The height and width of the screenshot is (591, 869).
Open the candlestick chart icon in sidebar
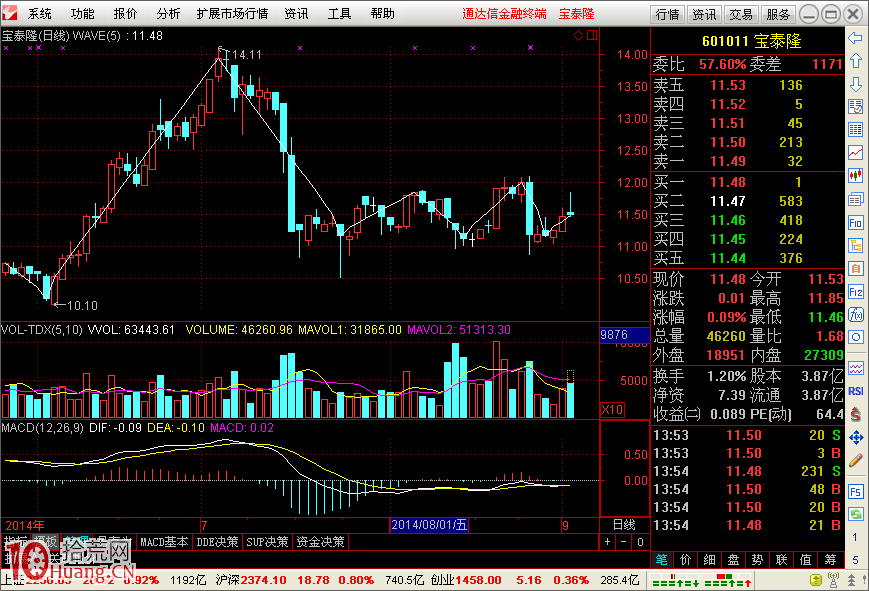click(x=856, y=176)
